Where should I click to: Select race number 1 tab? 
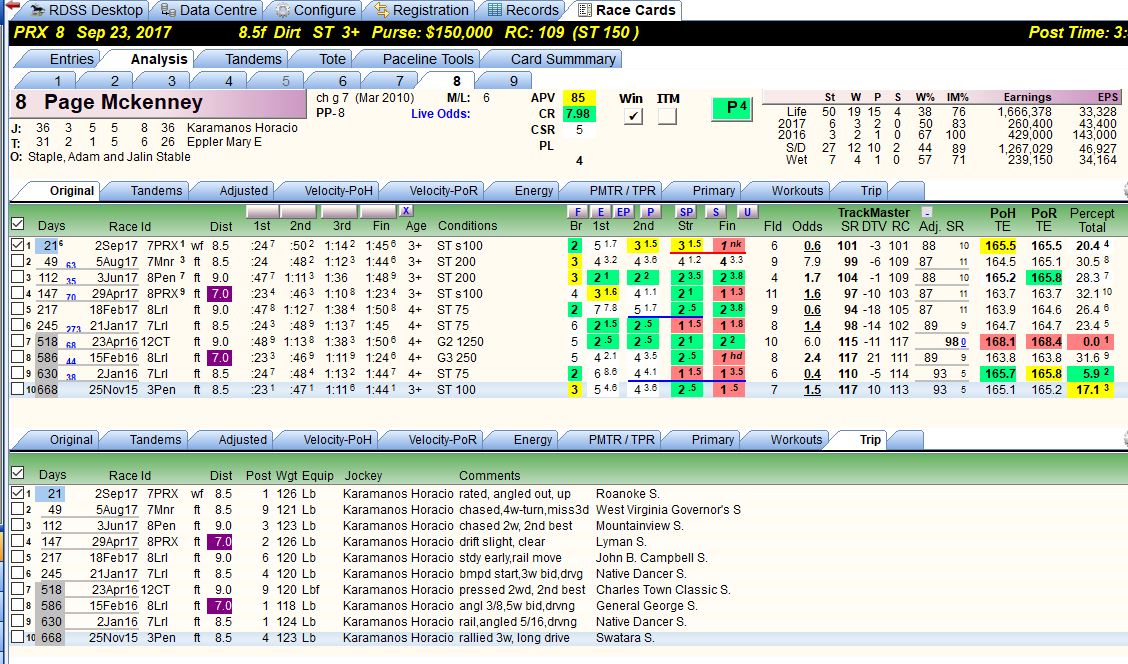(58, 81)
